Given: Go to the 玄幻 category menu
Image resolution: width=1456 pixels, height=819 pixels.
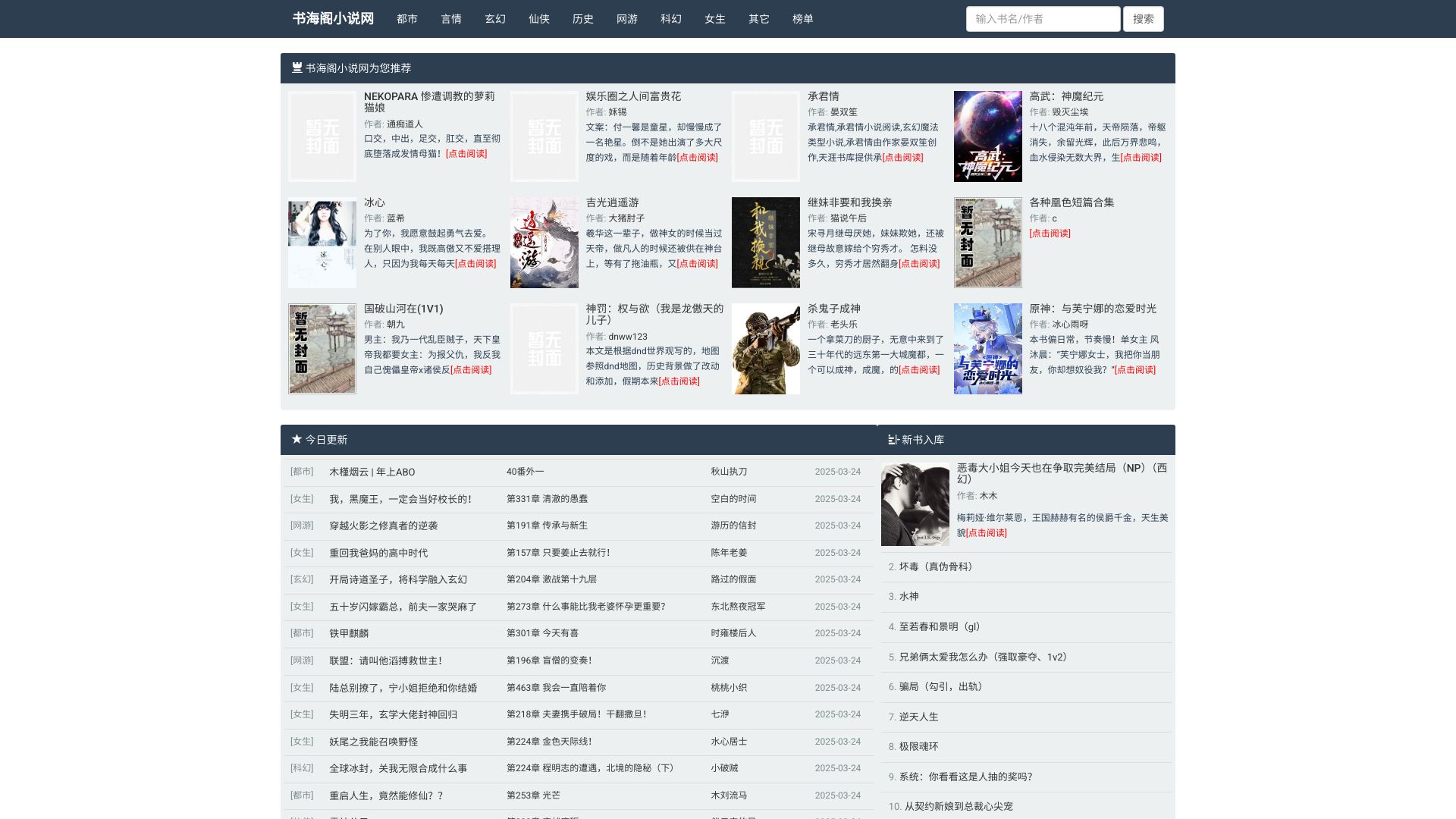Looking at the screenshot, I should [494, 19].
